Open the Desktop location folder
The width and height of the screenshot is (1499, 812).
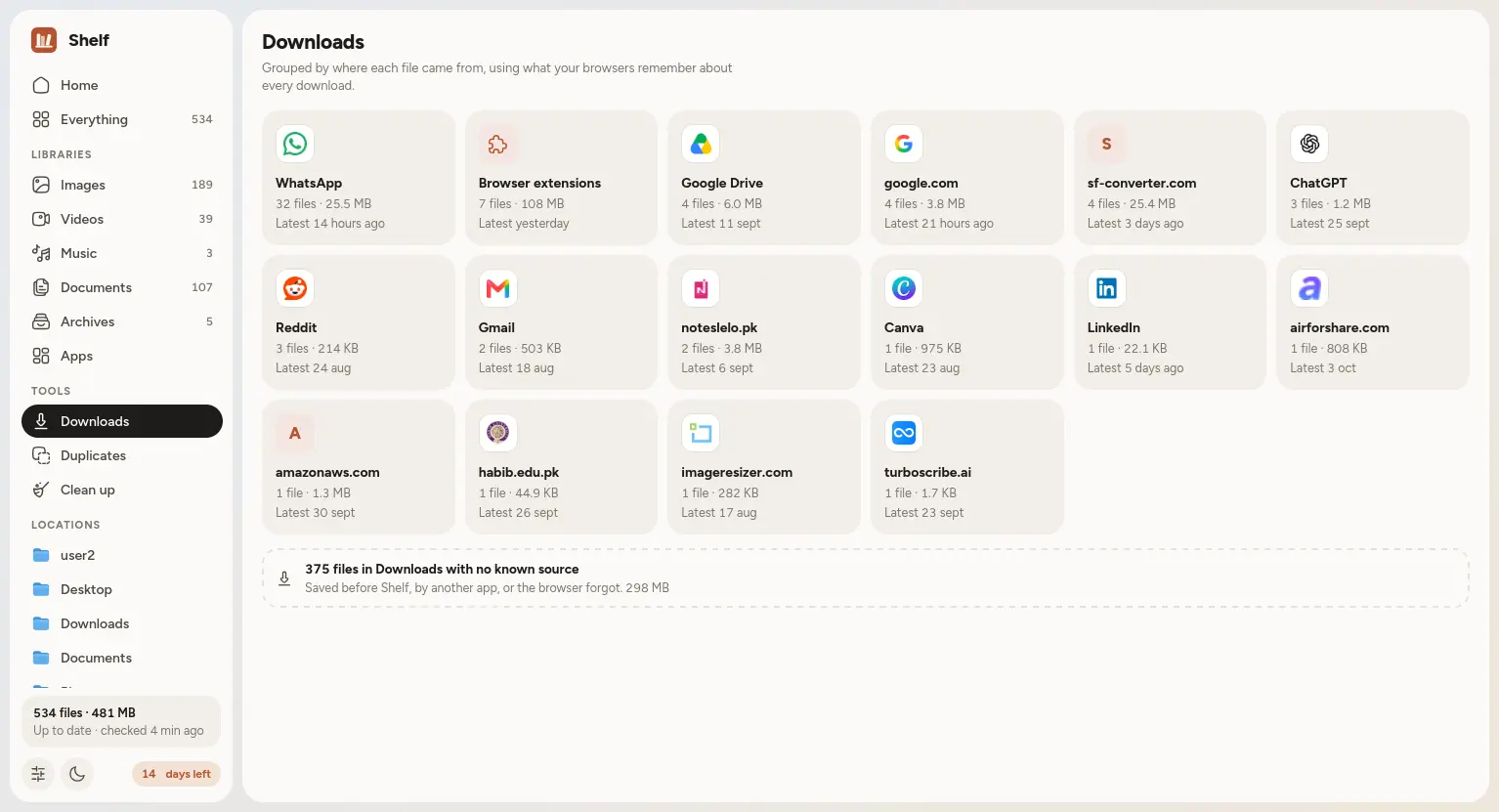(122, 589)
